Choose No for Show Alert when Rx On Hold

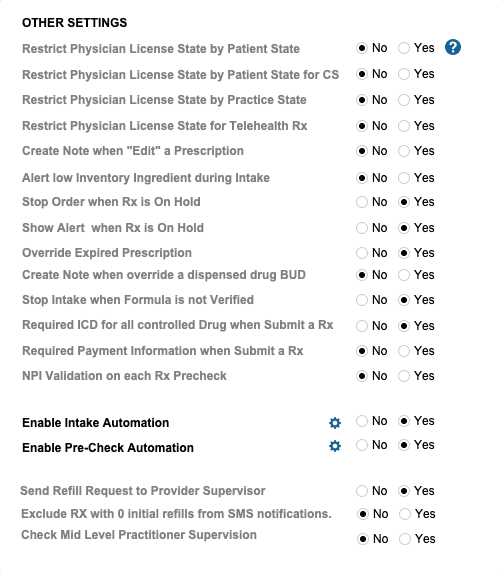[x=362, y=228]
